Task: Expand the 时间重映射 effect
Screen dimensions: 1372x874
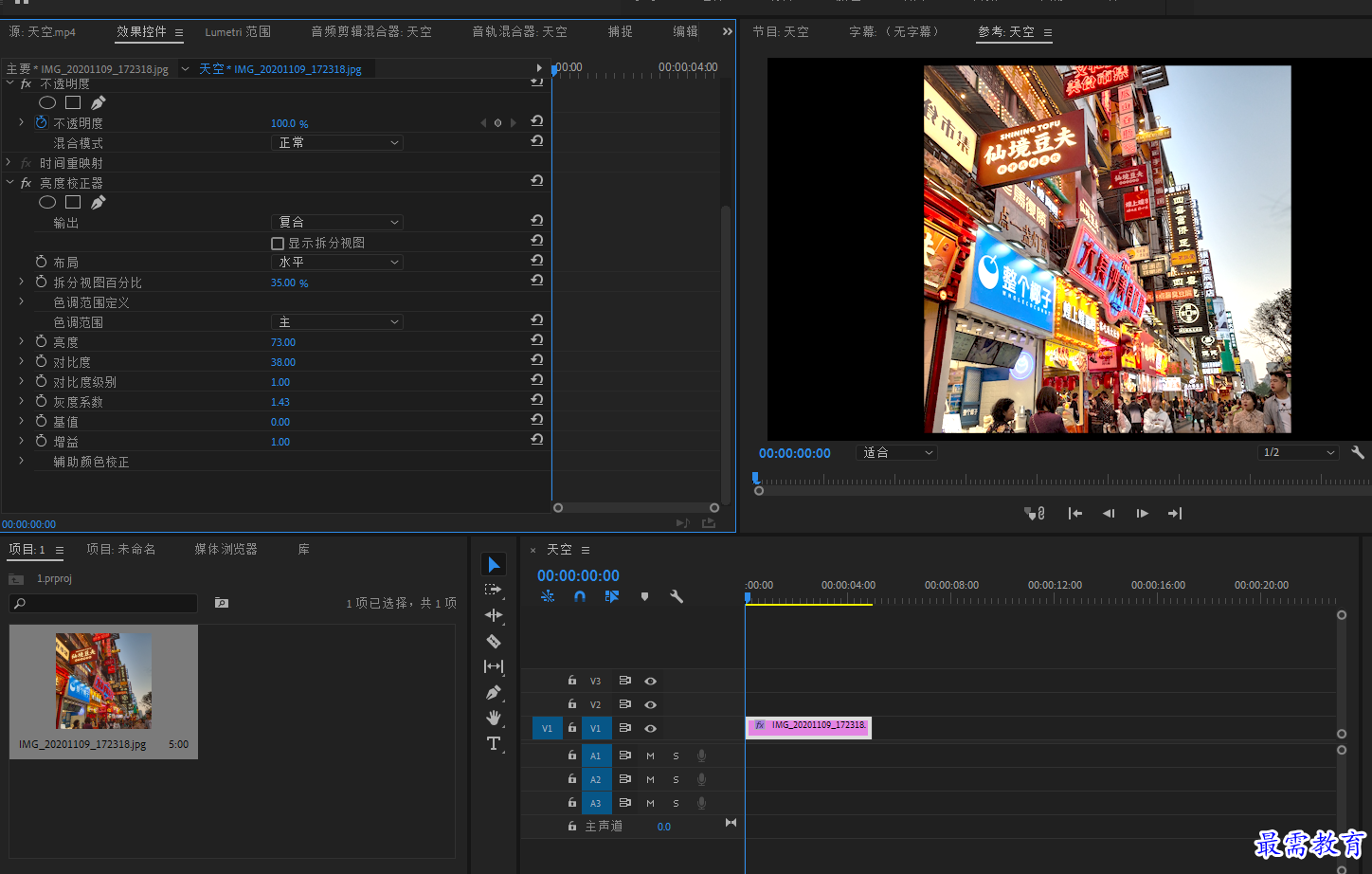Action: pos(9,163)
